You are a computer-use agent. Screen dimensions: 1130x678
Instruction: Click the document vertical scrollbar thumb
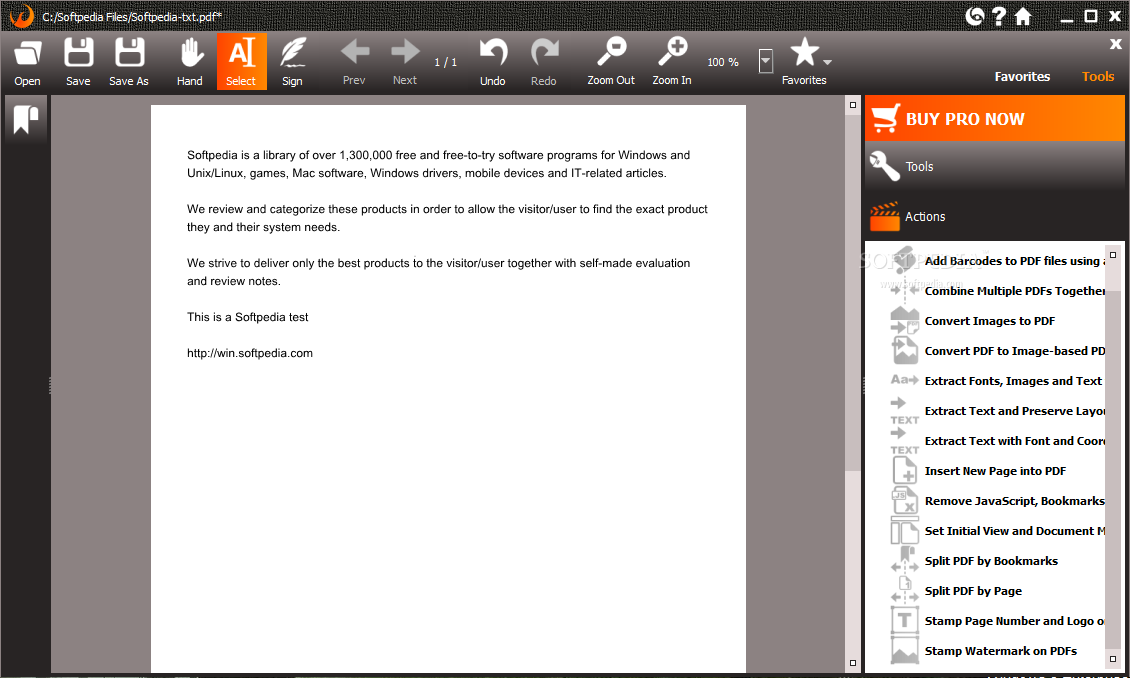tap(853, 292)
